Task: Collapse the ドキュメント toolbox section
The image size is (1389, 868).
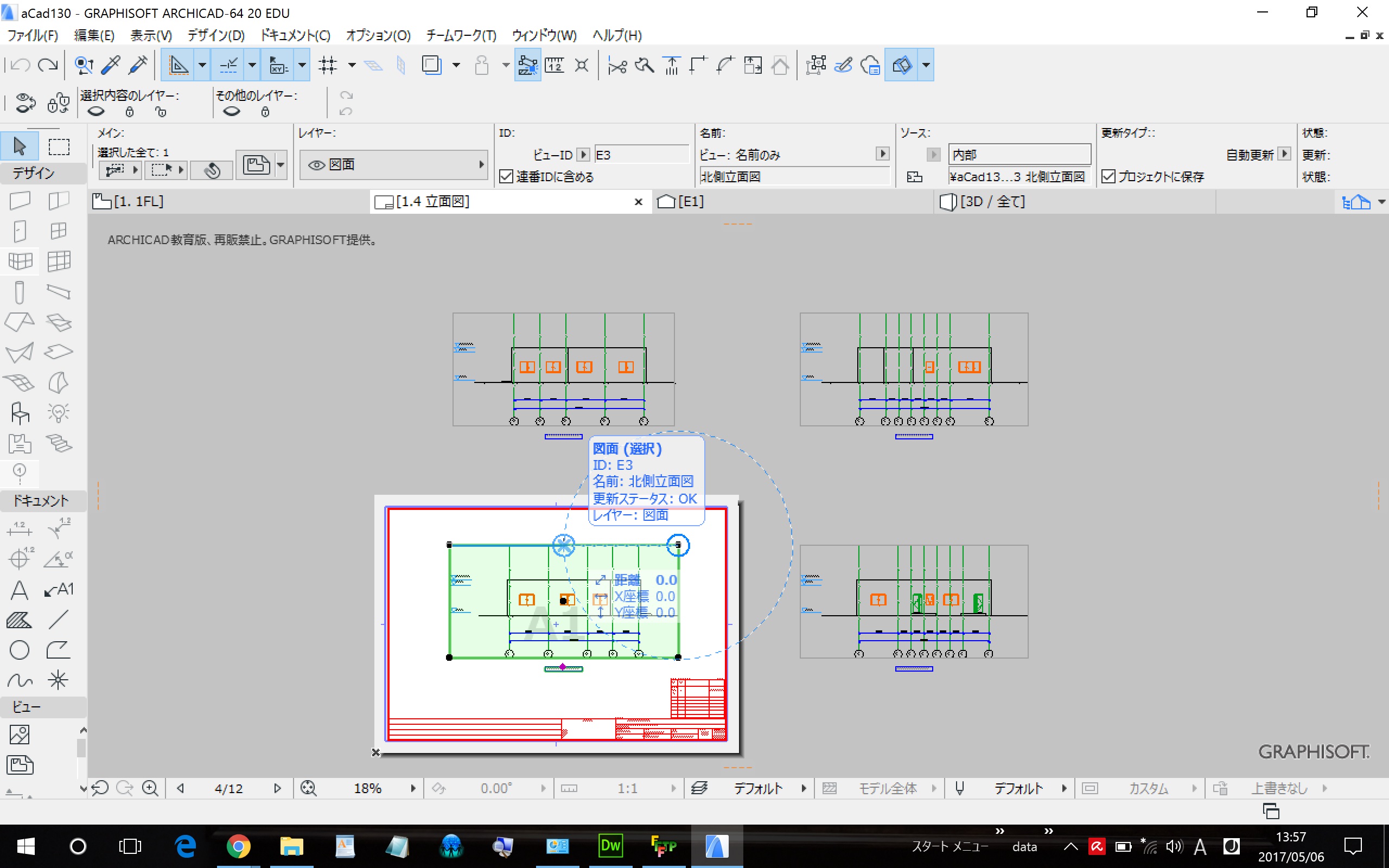Action: 43,501
